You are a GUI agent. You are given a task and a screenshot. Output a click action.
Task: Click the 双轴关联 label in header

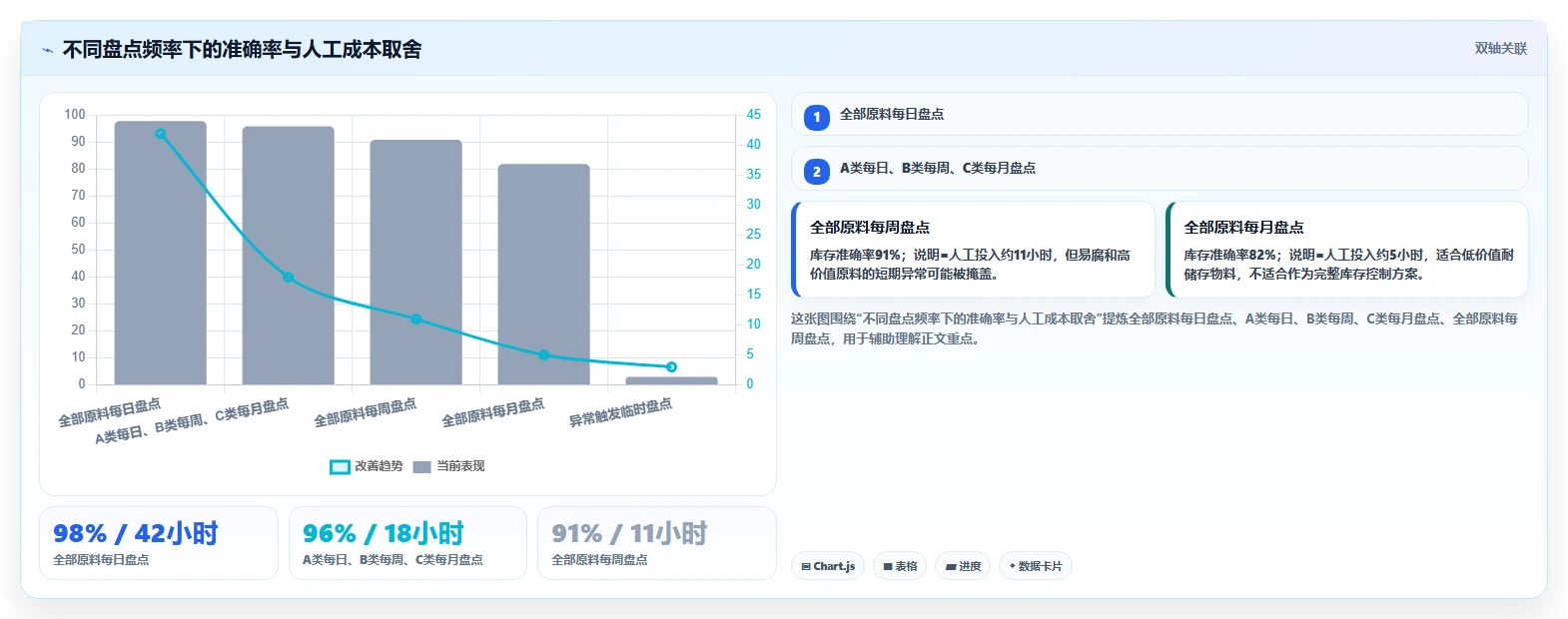click(1501, 49)
